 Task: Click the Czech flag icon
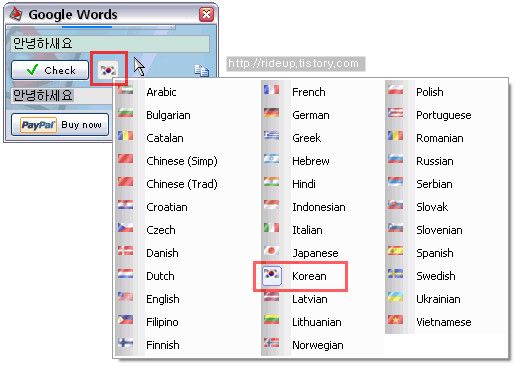tap(125, 228)
